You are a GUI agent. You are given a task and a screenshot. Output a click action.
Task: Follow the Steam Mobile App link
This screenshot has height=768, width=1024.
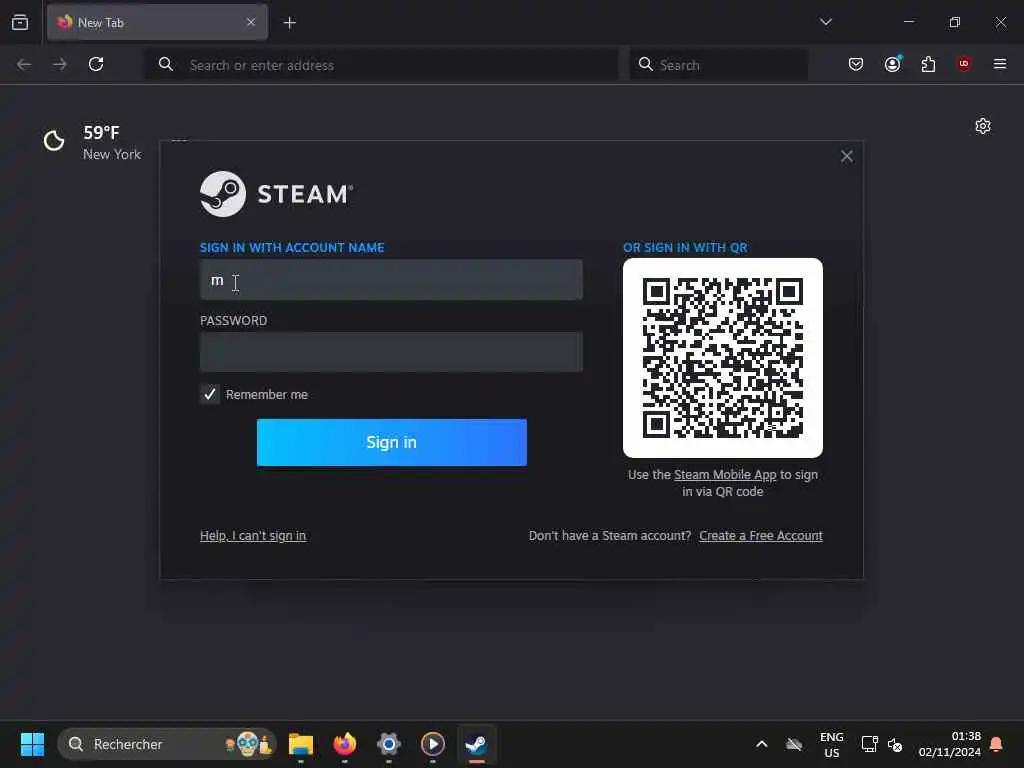(725, 475)
